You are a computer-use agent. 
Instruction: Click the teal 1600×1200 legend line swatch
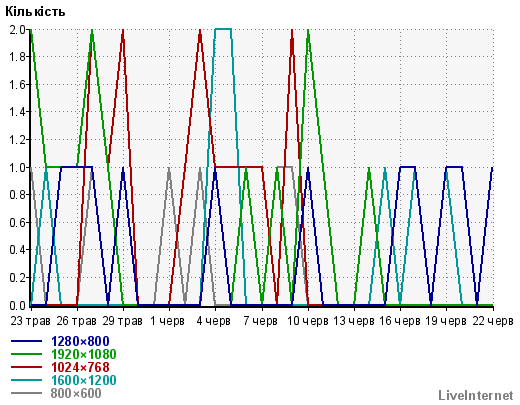pyautogui.click(x=27, y=380)
